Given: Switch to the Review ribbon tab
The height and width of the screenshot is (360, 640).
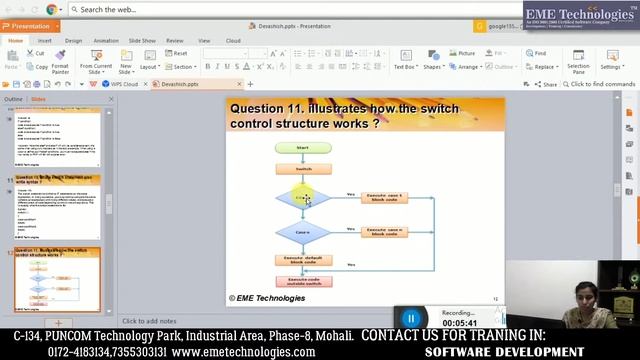Looking at the screenshot, I should click(x=175, y=41).
